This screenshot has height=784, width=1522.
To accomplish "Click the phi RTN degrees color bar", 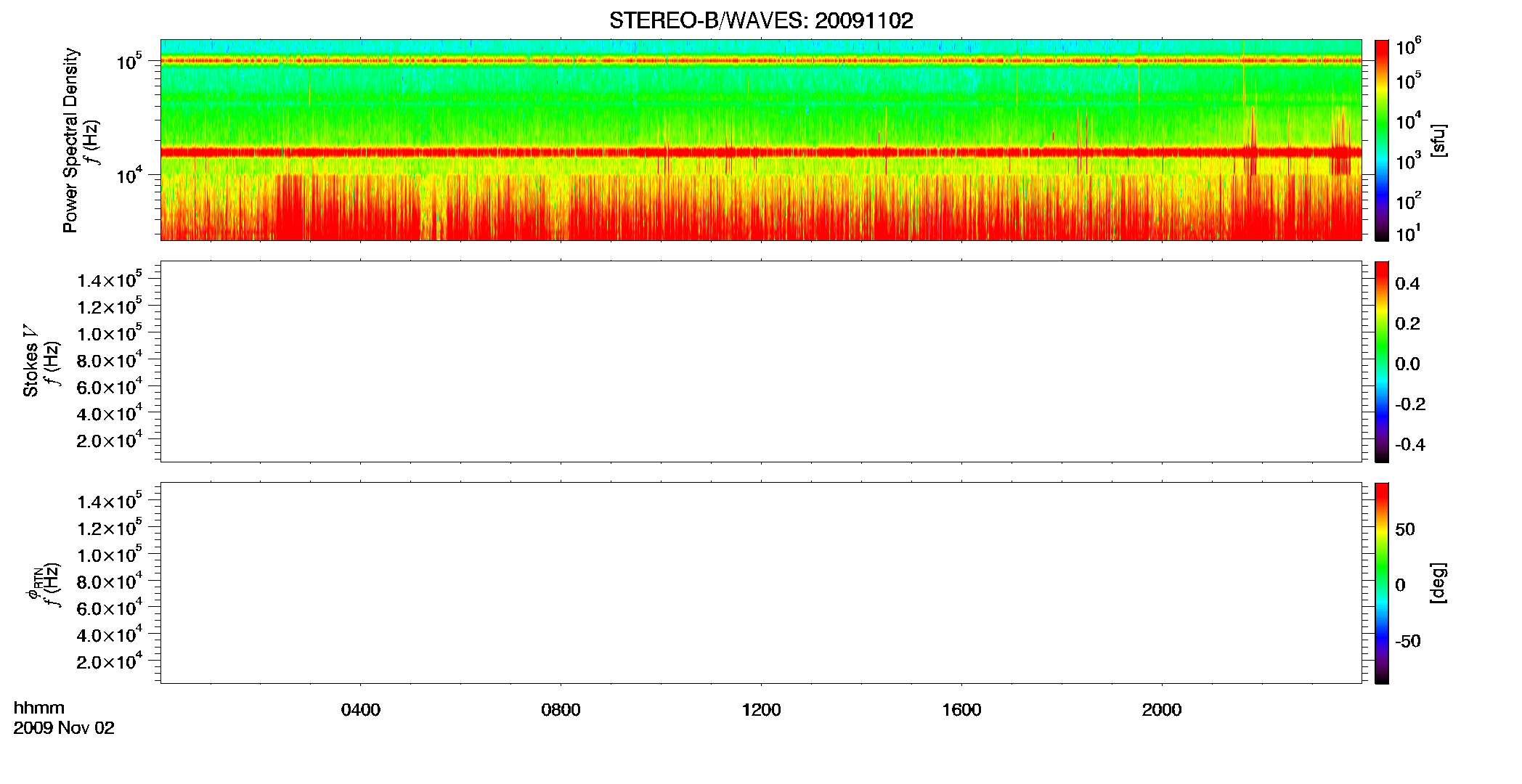I will pyautogui.click(x=1382, y=583).
